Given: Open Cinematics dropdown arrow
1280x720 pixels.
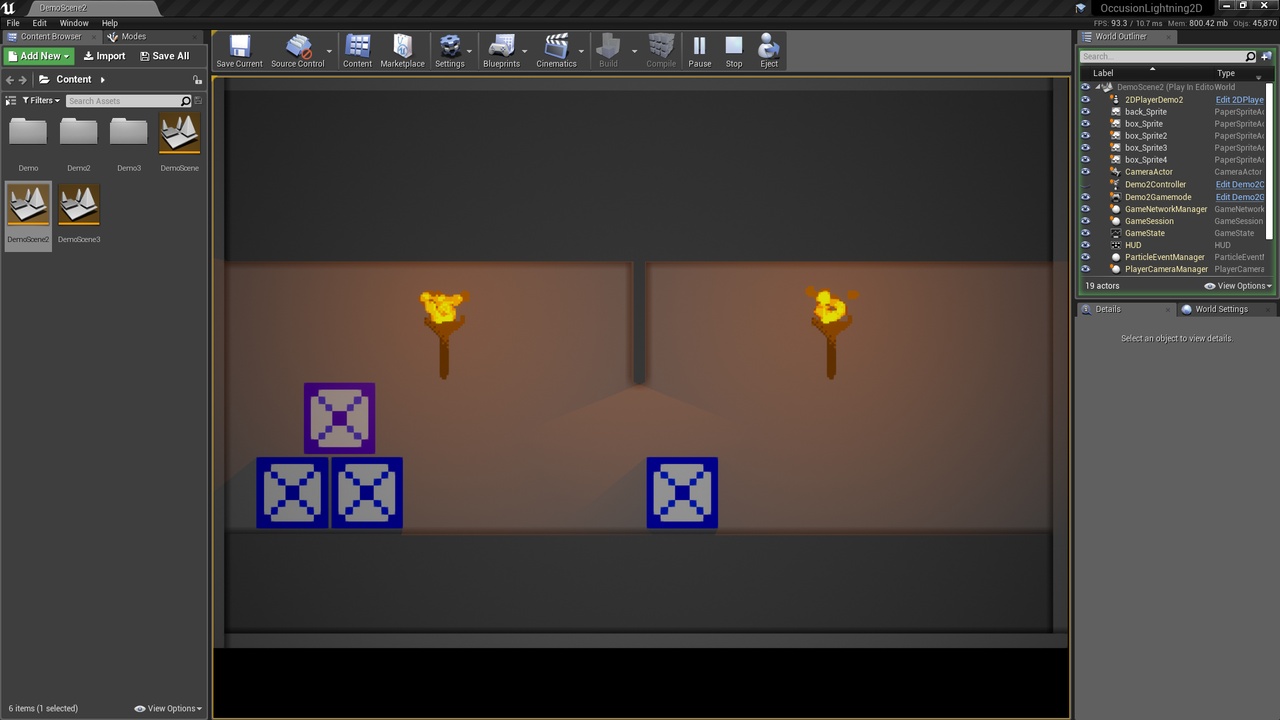Looking at the screenshot, I should coord(581,51).
